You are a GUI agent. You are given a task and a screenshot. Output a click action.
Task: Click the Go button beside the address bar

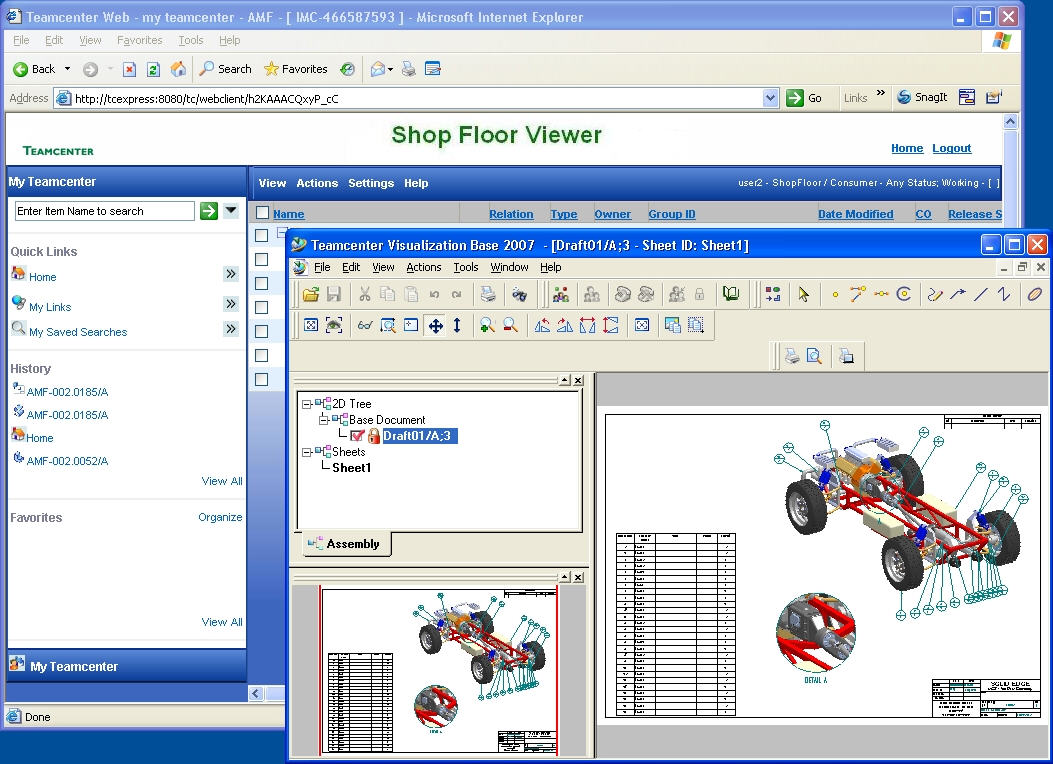click(805, 98)
